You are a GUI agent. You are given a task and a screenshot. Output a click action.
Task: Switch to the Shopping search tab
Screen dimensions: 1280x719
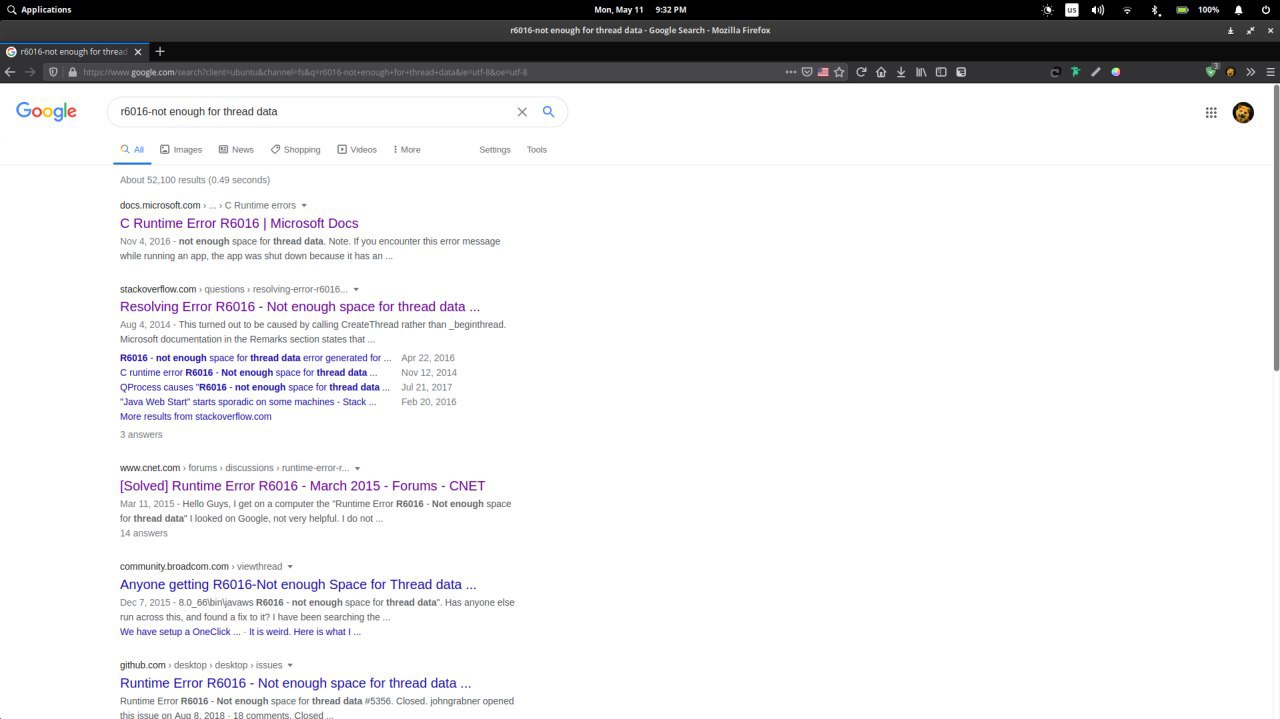click(295, 150)
